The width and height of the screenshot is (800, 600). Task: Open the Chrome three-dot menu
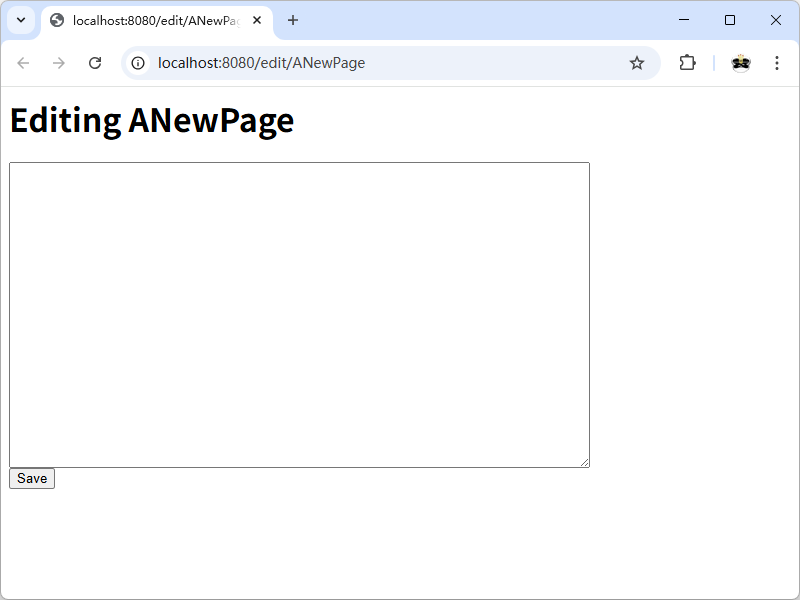[777, 63]
